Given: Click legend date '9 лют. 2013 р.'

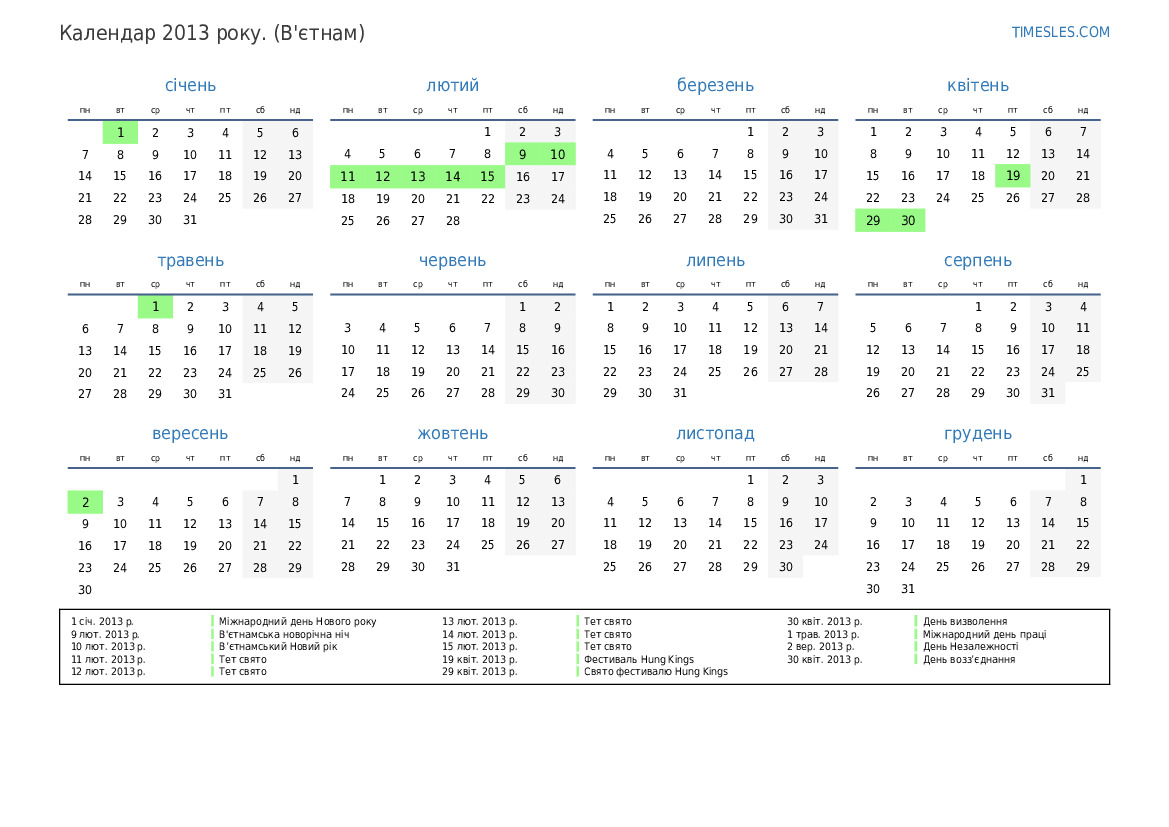Looking at the screenshot, I should click(105, 635).
